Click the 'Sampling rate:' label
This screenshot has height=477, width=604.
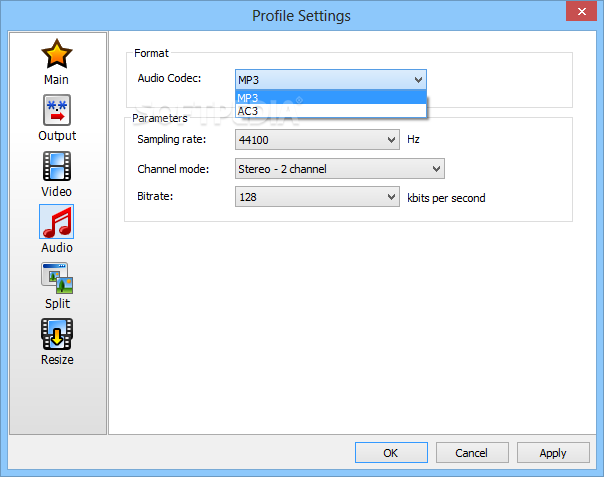[x=172, y=139]
